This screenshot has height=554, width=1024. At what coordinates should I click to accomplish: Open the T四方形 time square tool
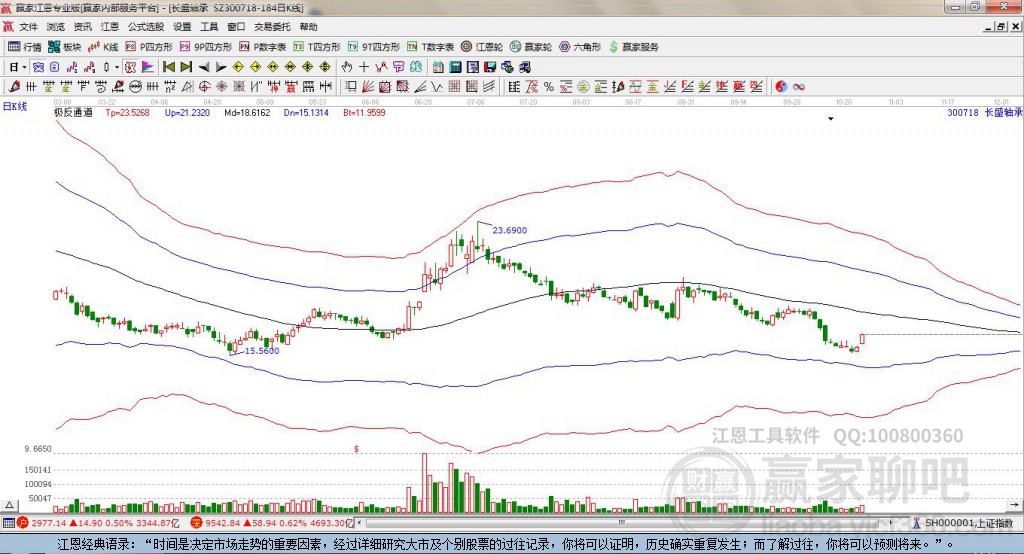[317, 47]
